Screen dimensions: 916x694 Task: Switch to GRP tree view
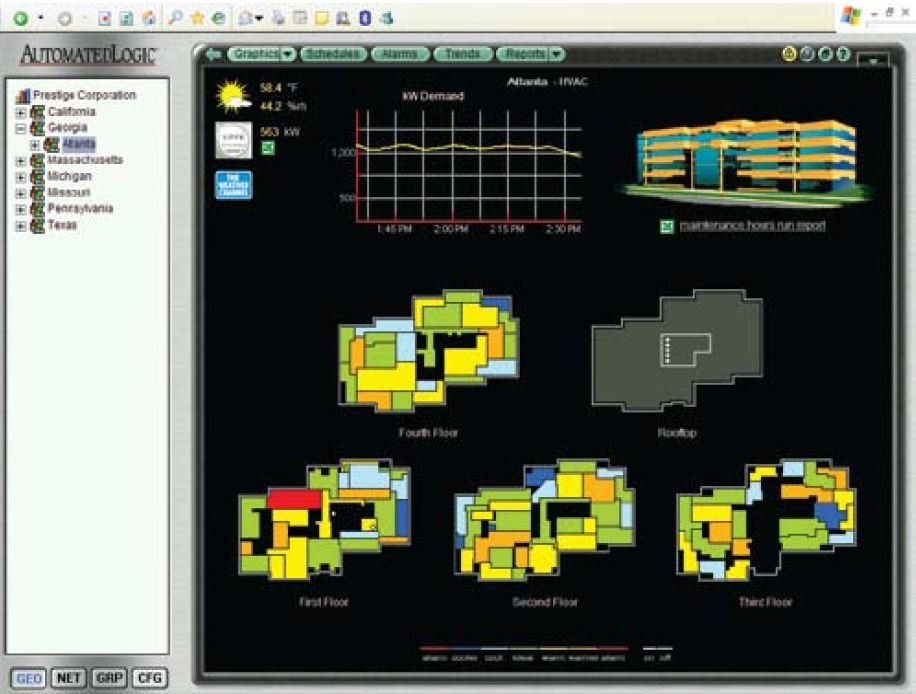[109, 678]
